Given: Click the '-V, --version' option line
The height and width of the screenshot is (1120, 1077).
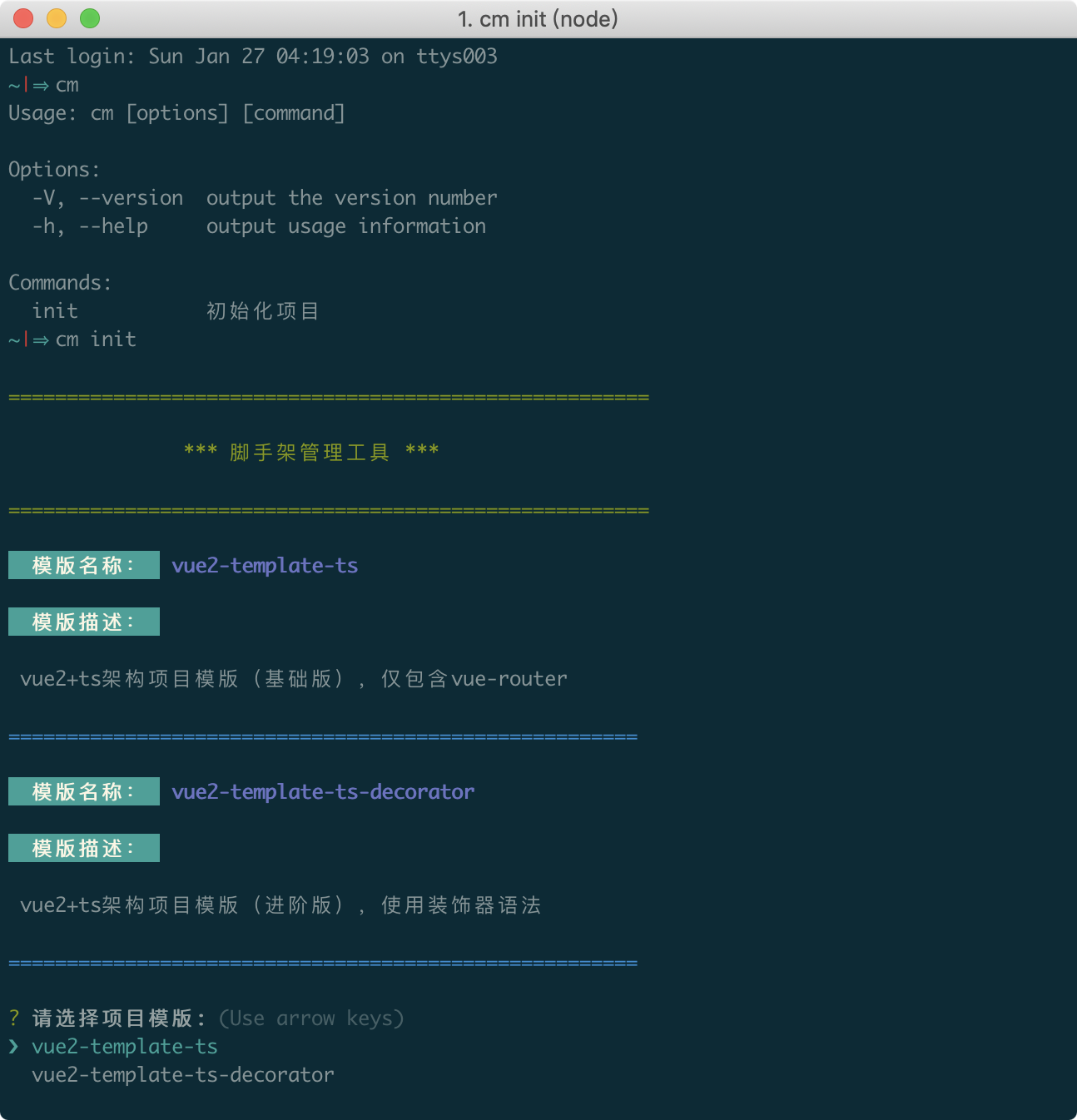Looking at the screenshot, I should pyautogui.click(x=265, y=198).
